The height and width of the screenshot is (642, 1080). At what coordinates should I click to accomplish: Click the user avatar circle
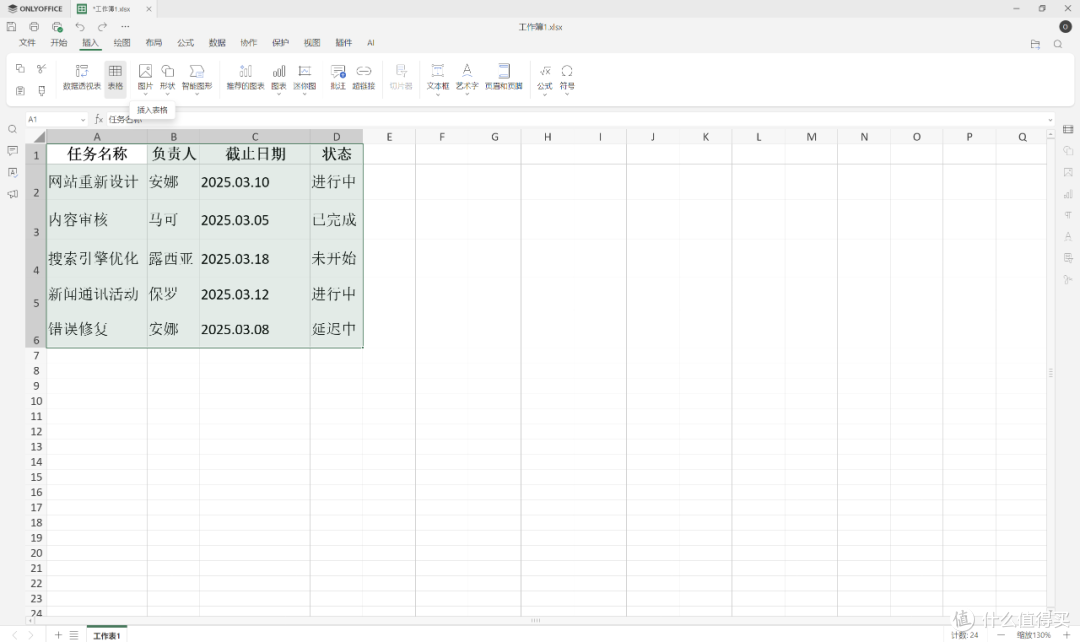(1066, 27)
